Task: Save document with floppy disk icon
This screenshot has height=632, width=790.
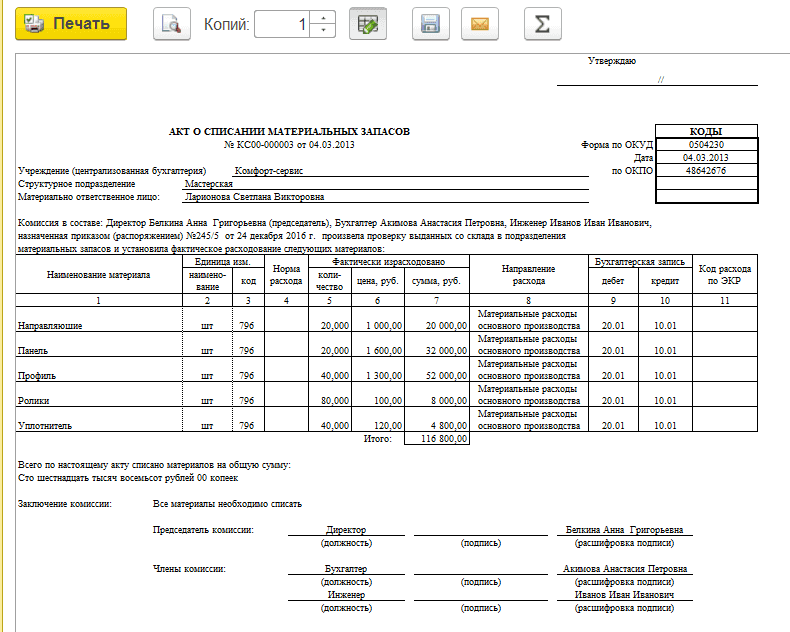Action: [430, 24]
